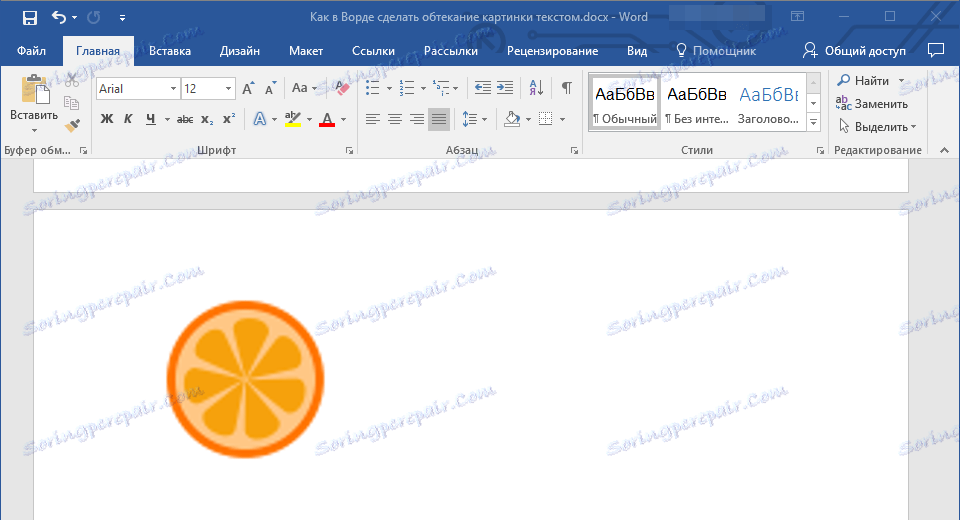This screenshot has width=960, height=520.
Task: Open the Абзац dialog launcher
Action: [x=574, y=151]
